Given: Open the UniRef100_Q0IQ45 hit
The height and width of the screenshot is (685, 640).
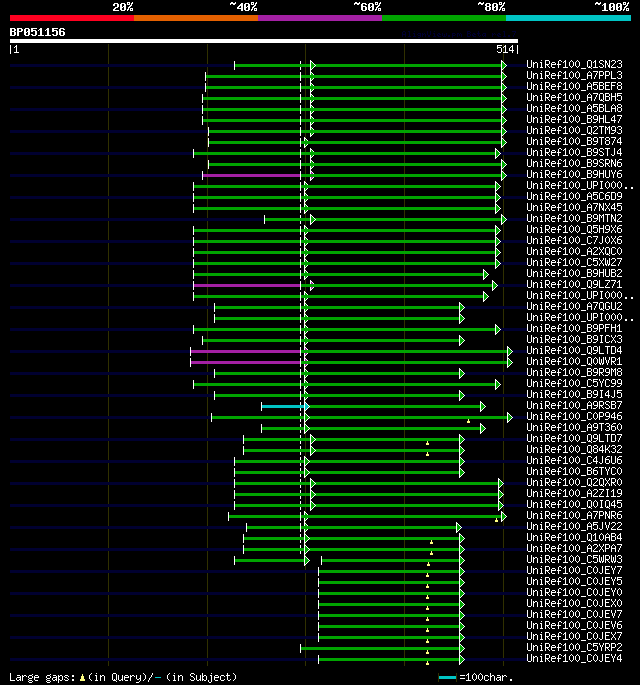Looking at the screenshot, I should point(574,504).
